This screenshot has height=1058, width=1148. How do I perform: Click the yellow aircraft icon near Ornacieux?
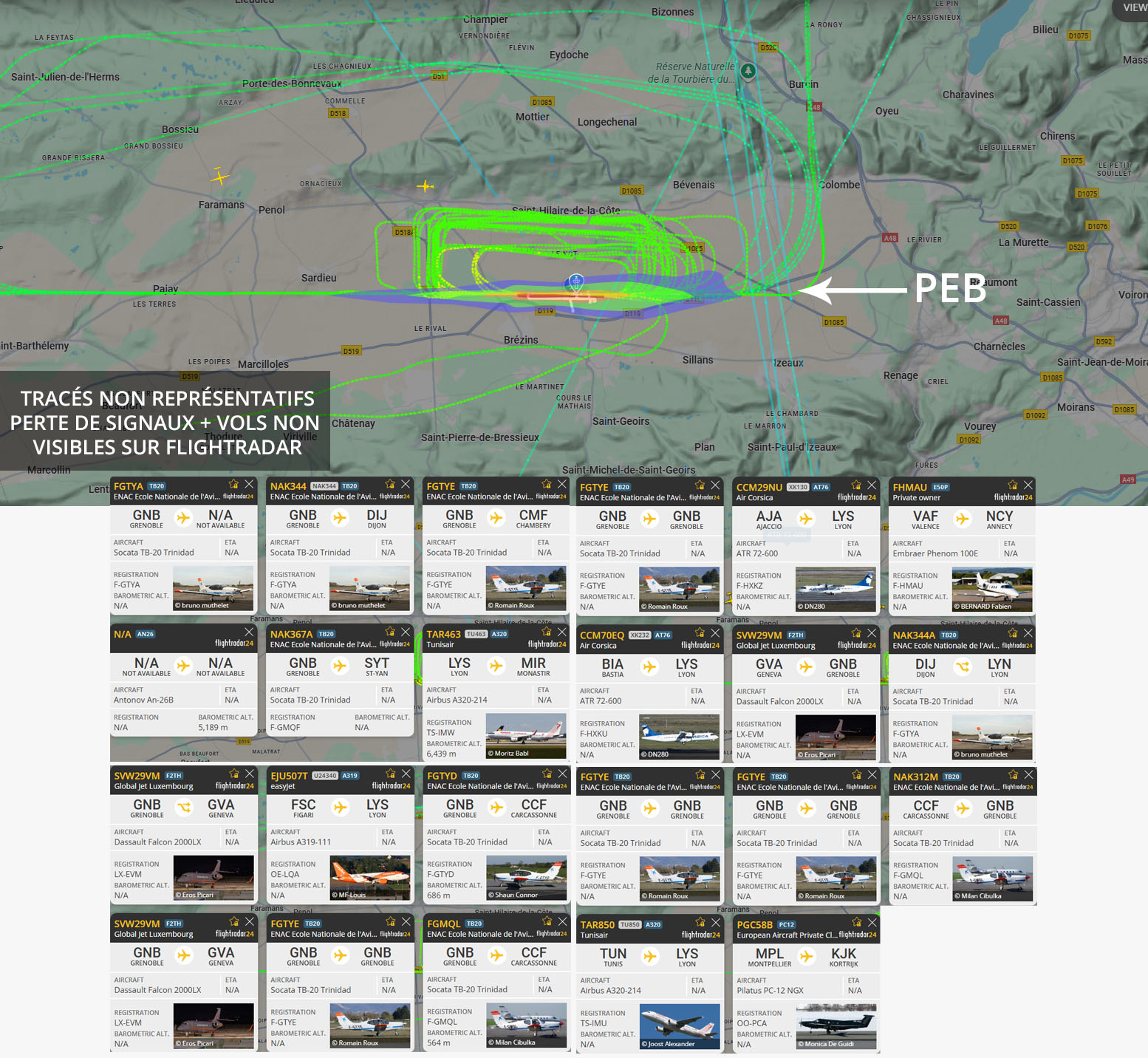click(425, 186)
